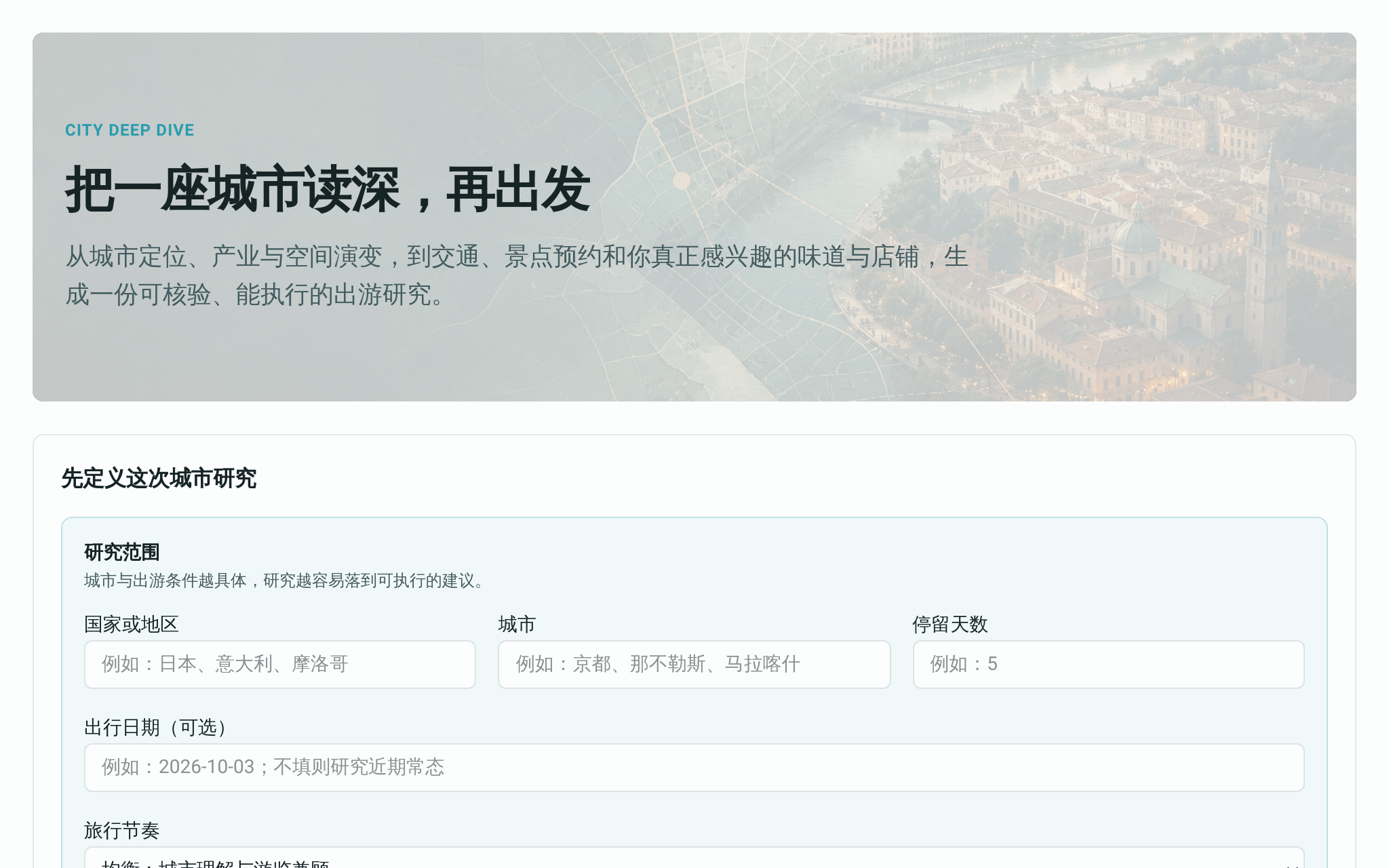Click the 旅行节奏 label text

click(122, 831)
